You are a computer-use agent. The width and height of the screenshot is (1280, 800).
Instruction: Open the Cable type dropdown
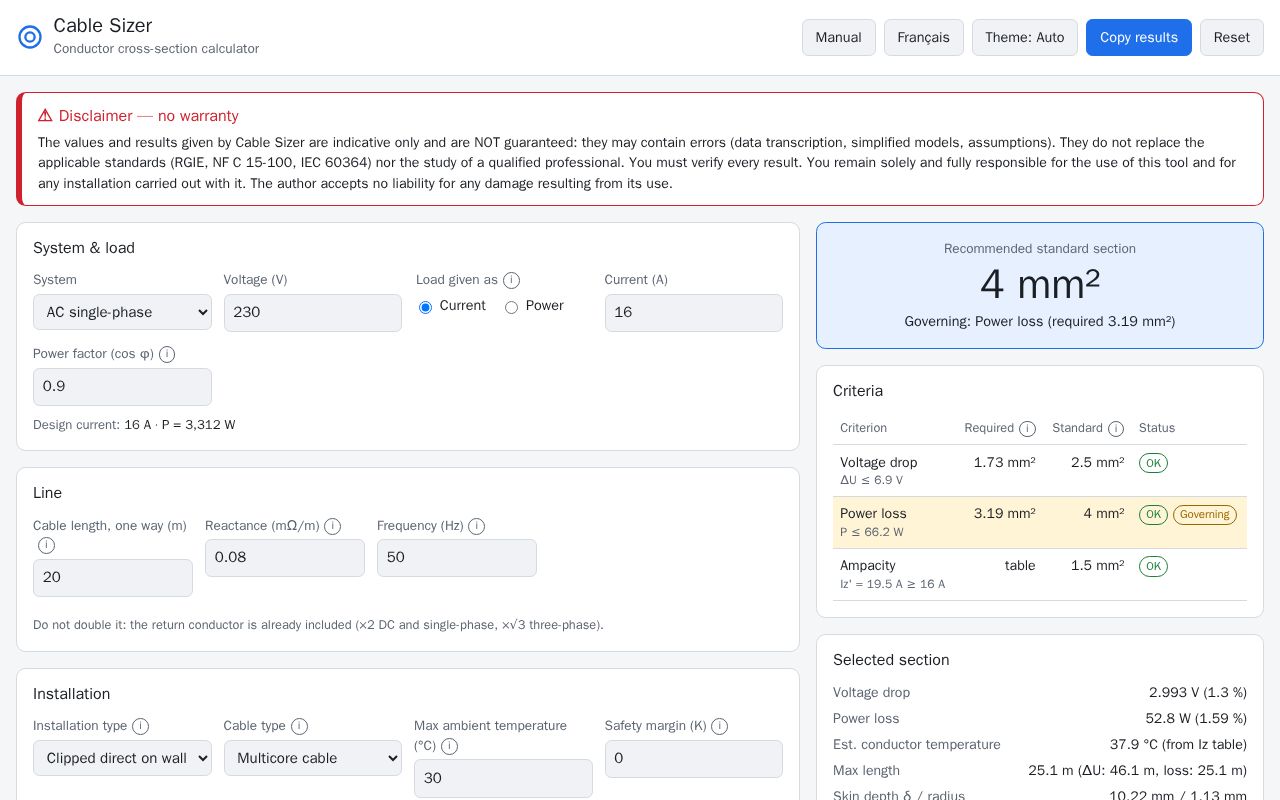pos(313,758)
